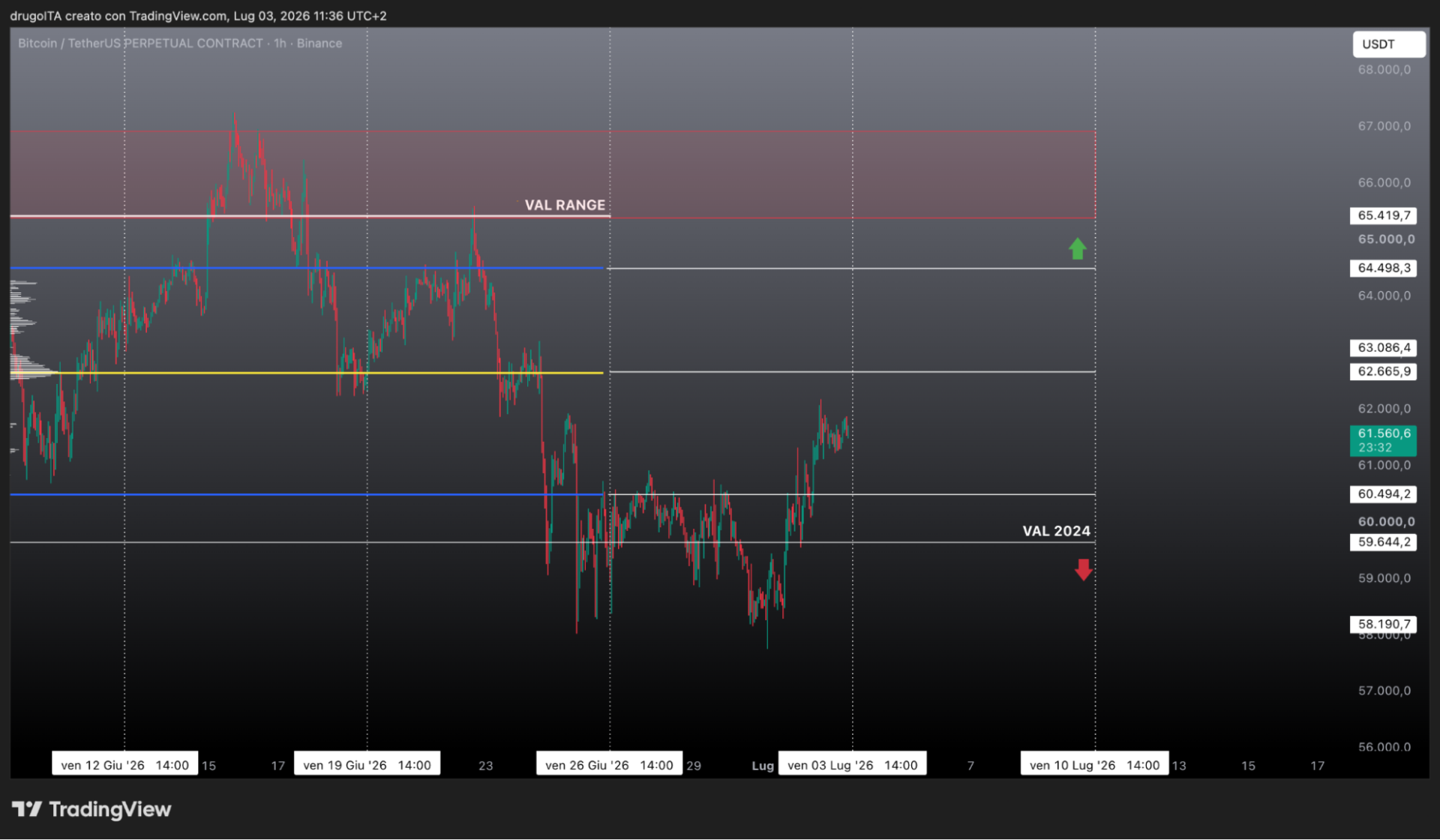Click the 60.494,2 price label
This screenshot has height=840, width=1440.
coord(1383,493)
